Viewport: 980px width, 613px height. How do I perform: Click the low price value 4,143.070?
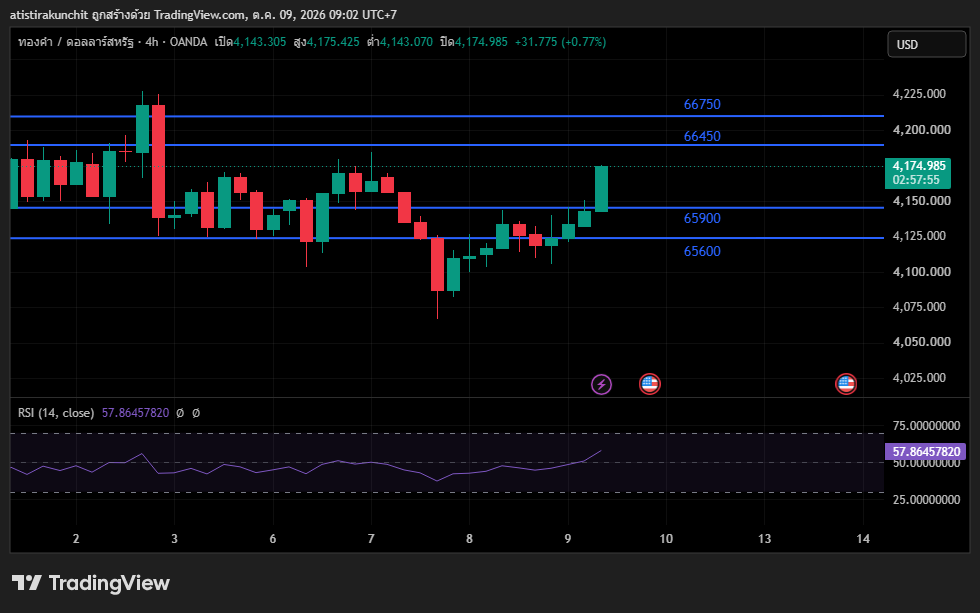[x=406, y=42]
